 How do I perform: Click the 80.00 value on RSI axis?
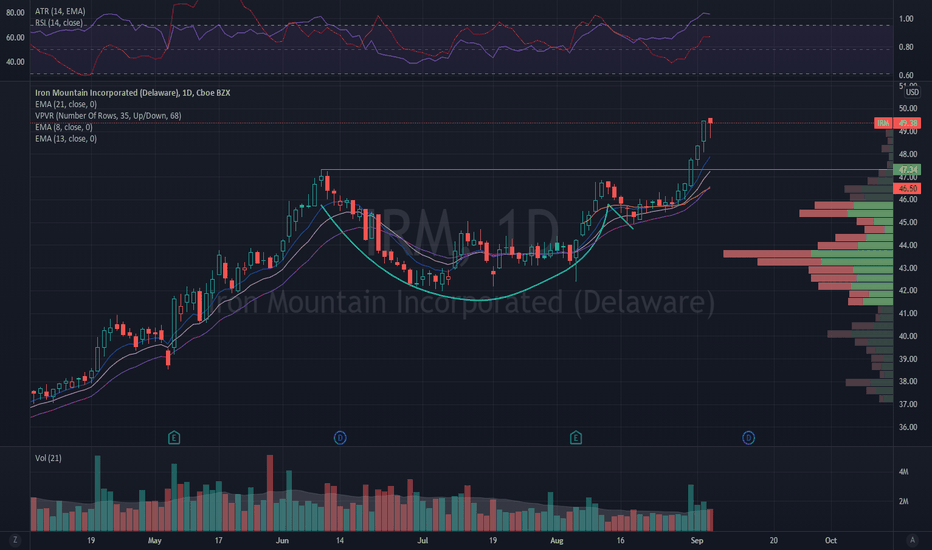tap(15, 12)
